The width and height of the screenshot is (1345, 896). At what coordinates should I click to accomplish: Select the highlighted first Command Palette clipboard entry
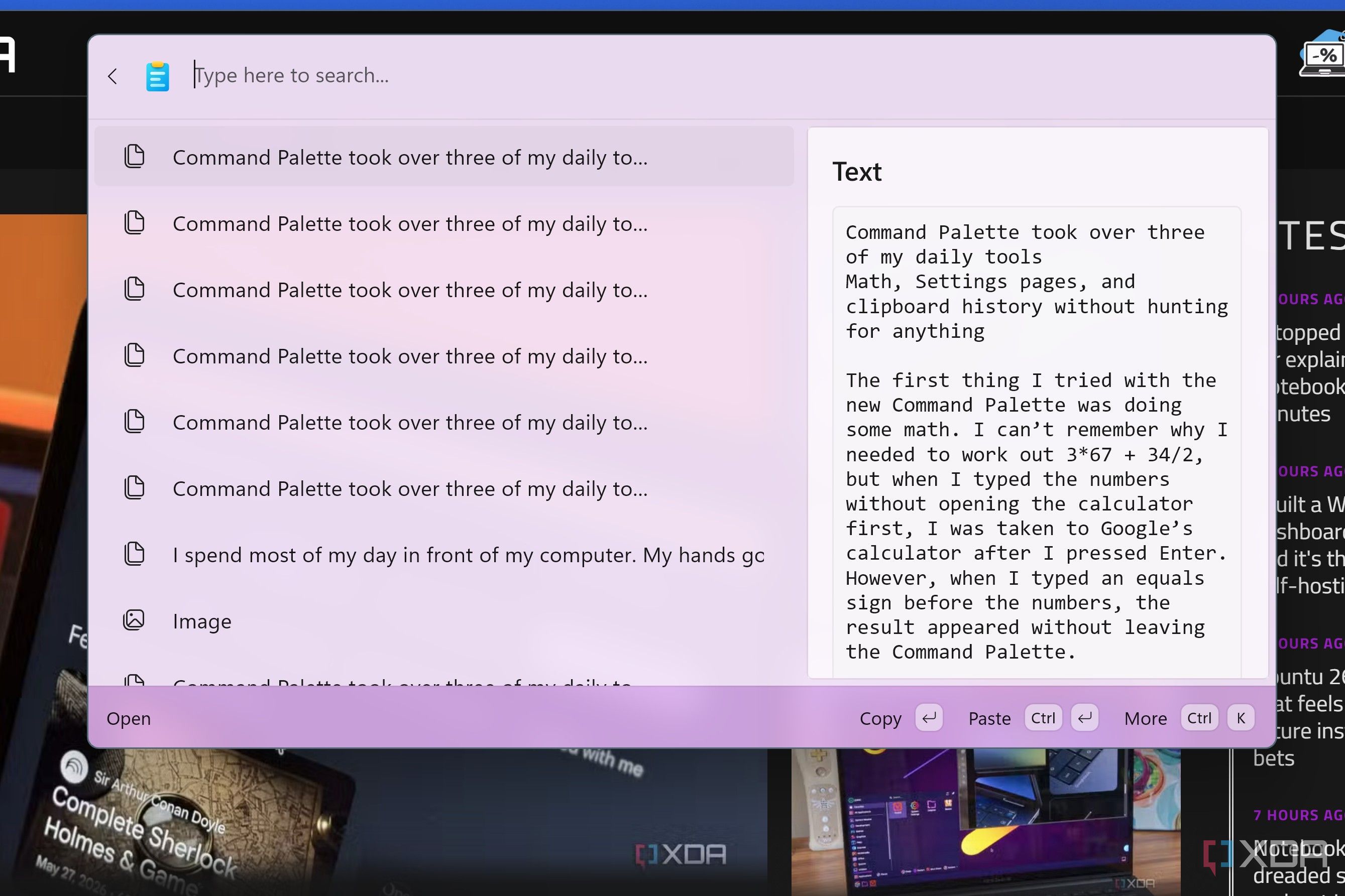[444, 157]
